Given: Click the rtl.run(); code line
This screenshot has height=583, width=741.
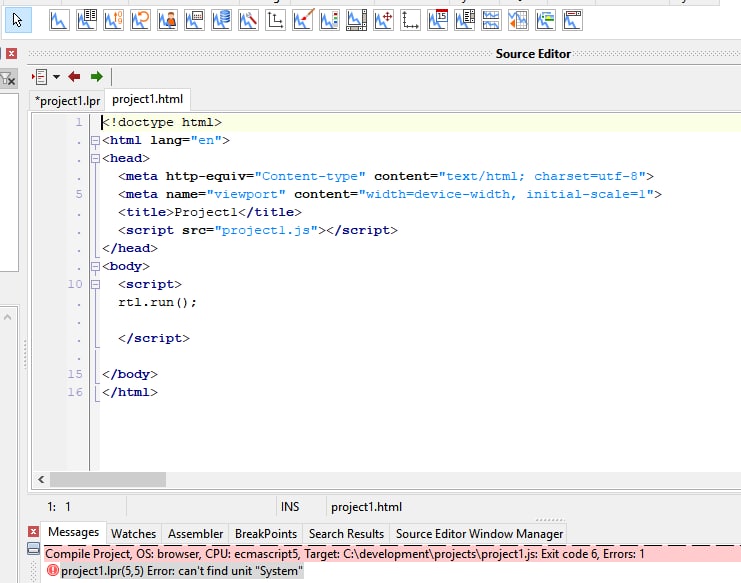Looking at the screenshot, I should [x=157, y=302].
